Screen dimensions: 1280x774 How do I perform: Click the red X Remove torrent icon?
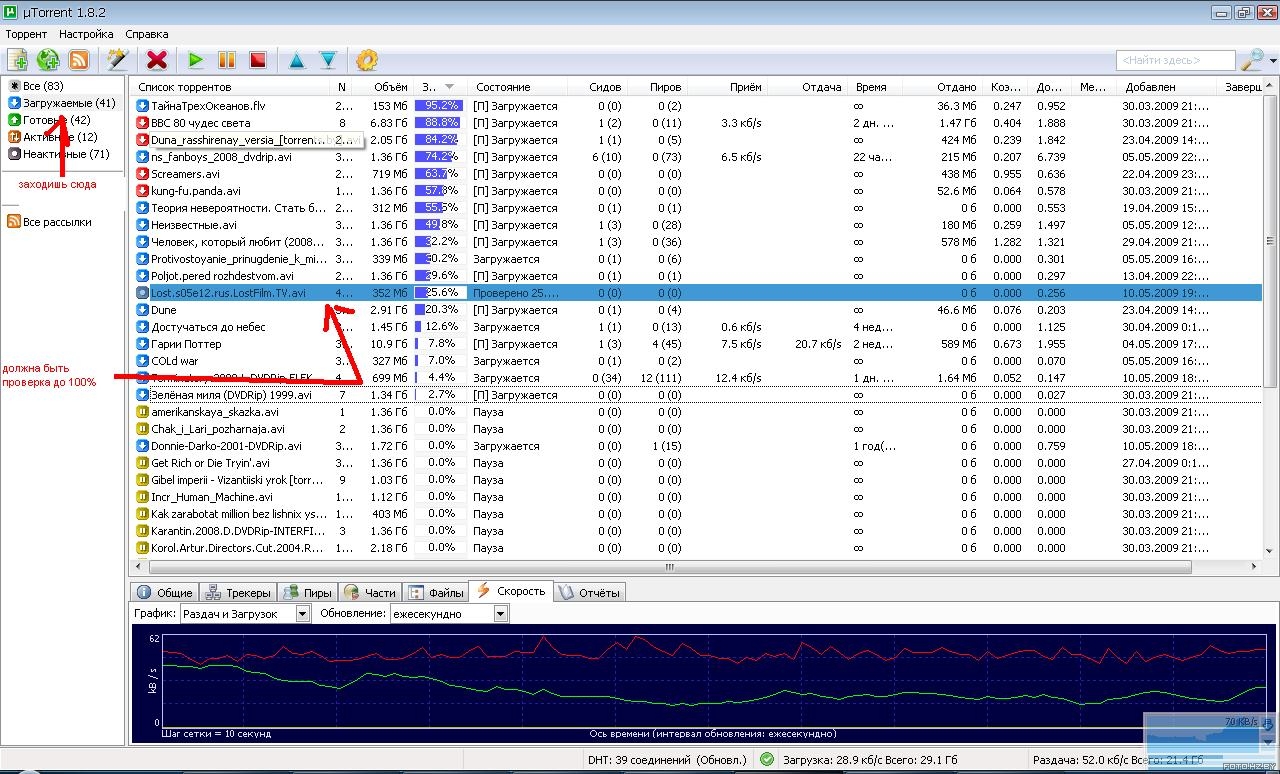coord(157,60)
